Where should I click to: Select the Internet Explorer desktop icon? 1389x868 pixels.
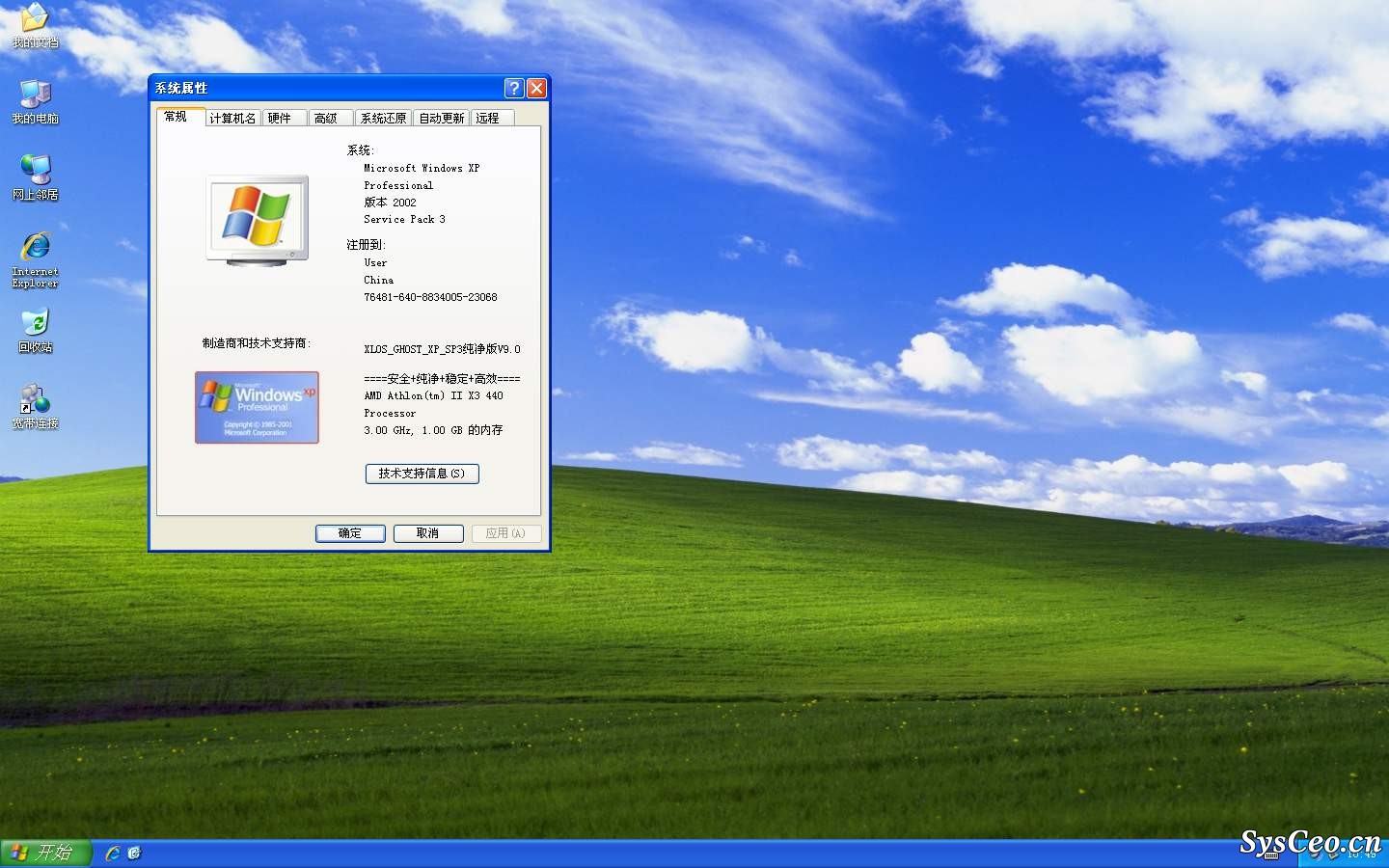tap(35, 259)
